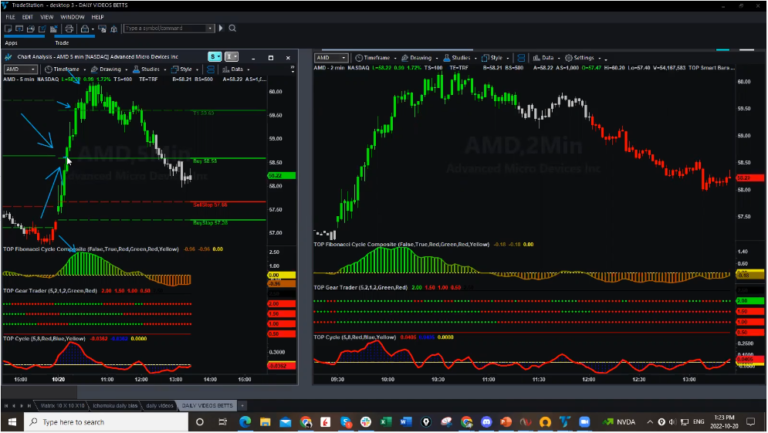This screenshot has height=433, width=768.
Task: Click the blue stacked-panels icon in the 5 min chart toolbar
Action: 211,70
